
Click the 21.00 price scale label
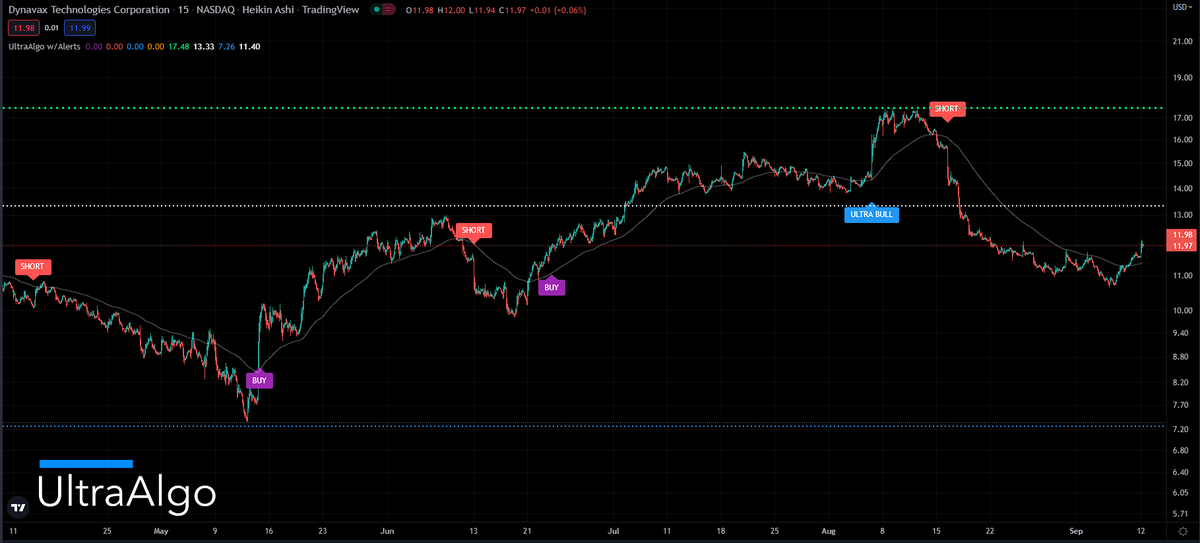pos(1181,42)
